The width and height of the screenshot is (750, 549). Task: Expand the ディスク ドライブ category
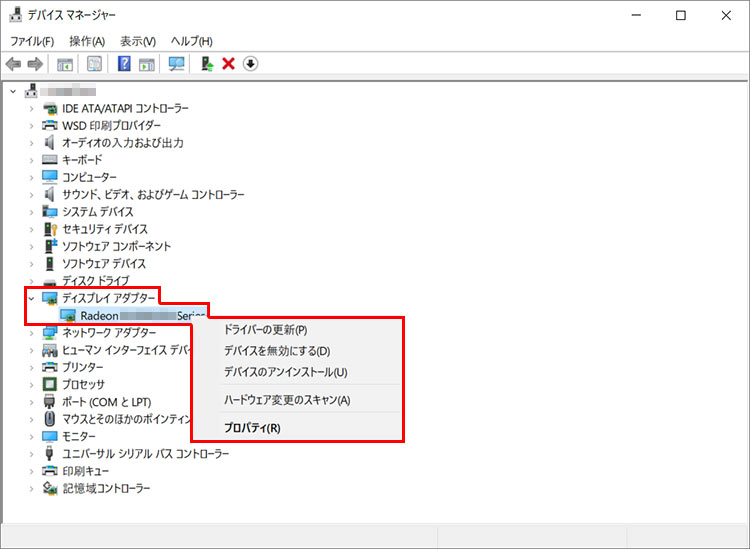point(32,281)
